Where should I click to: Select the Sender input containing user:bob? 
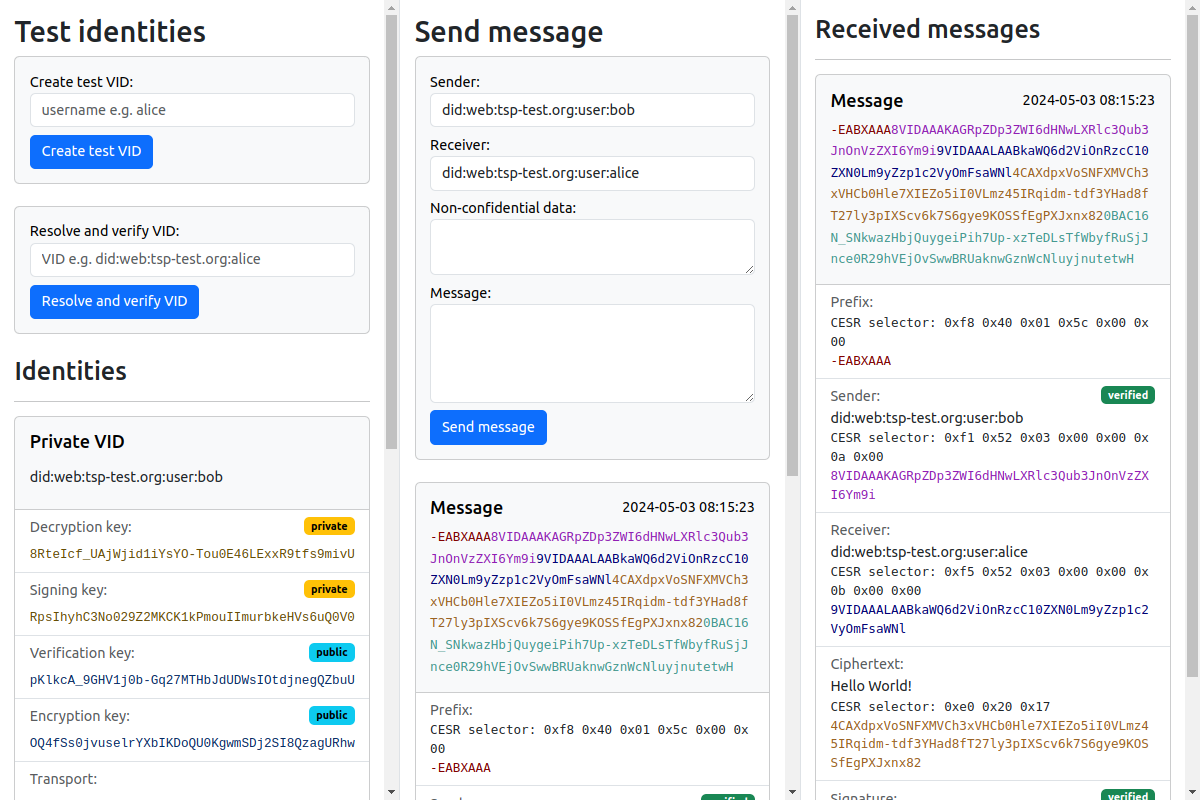(592, 110)
